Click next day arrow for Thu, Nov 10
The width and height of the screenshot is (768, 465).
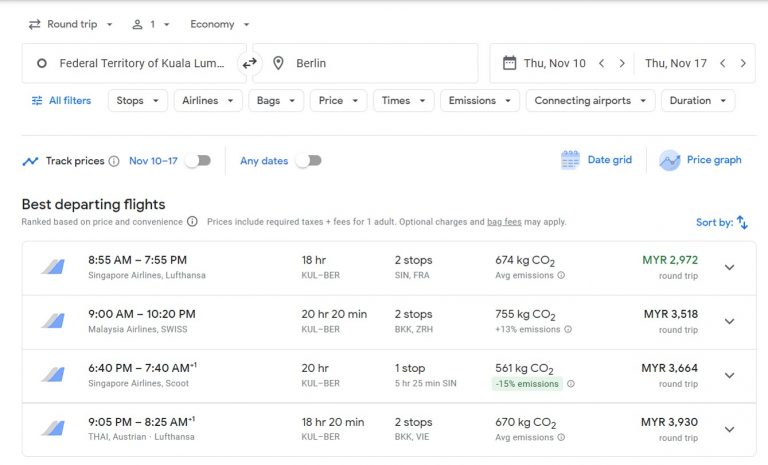pyautogui.click(x=622, y=63)
